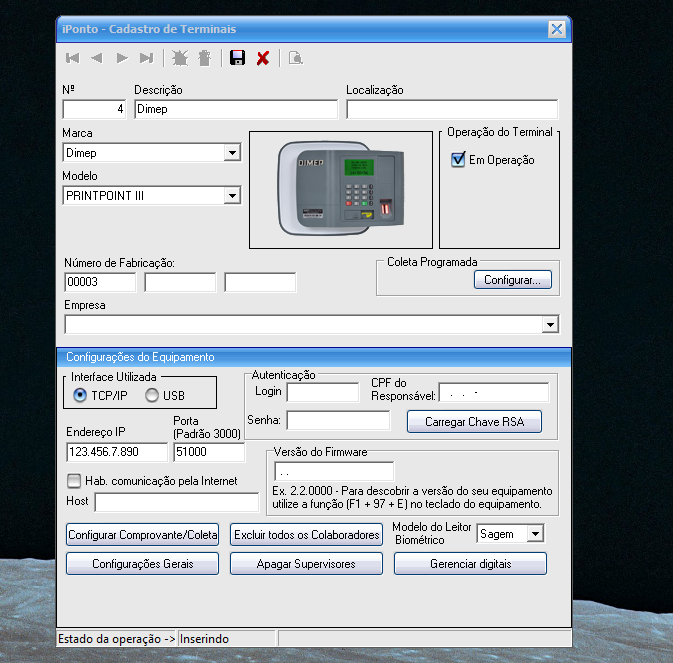The width and height of the screenshot is (673, 663).
Task: Go to first record in toolbar
Action: (x=73, y=58)
